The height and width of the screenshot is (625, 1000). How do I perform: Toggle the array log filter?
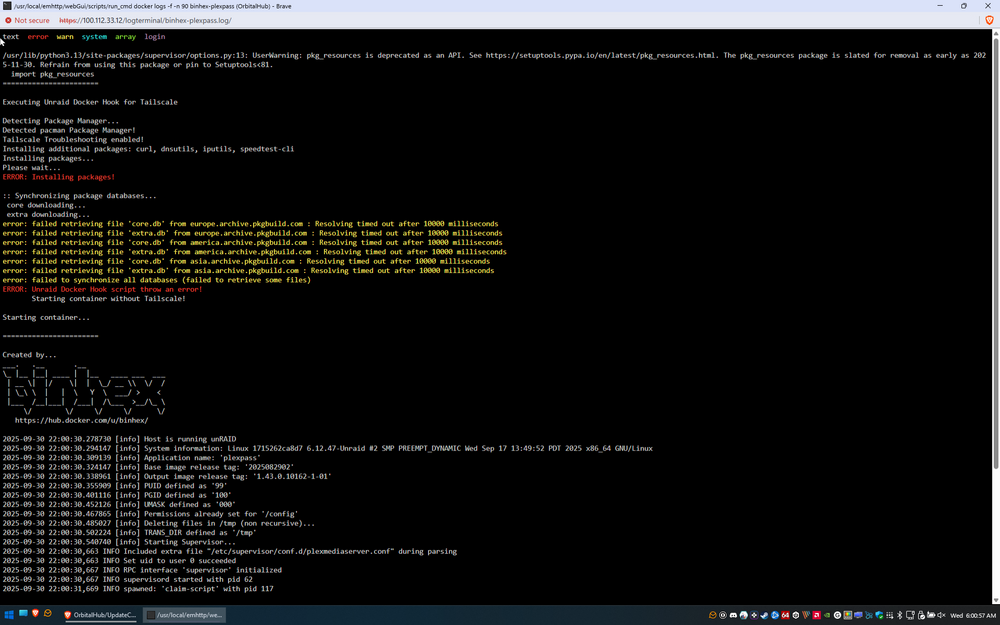[x=126, y=37]
